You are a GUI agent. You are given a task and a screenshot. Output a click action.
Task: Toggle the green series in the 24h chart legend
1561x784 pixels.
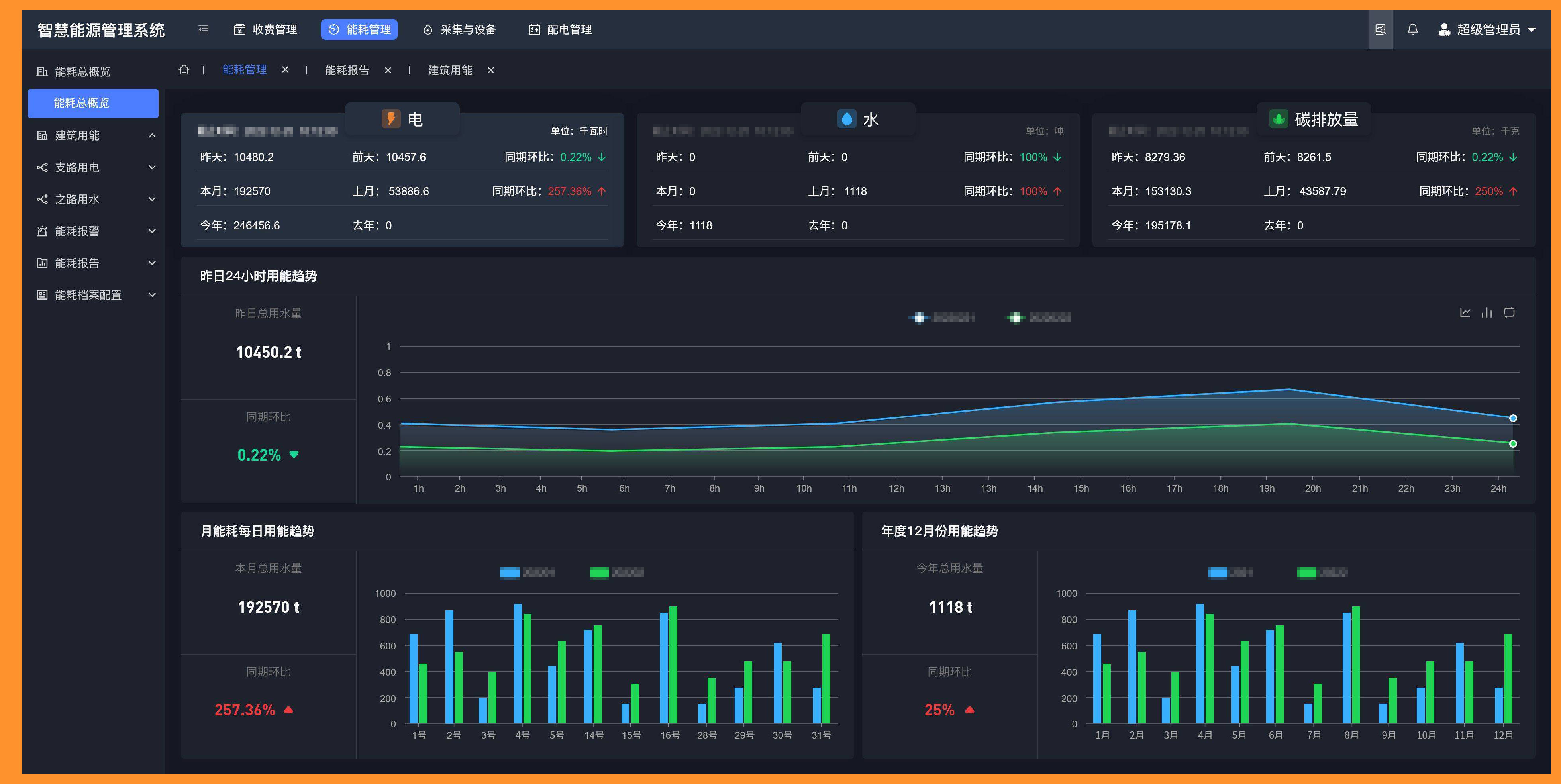point(1016,318)
